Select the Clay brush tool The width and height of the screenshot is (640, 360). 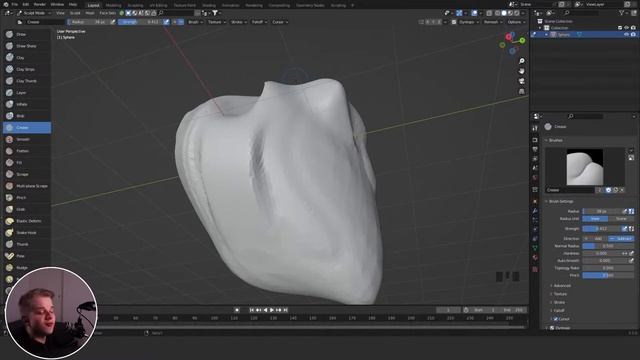click(27, 58)
